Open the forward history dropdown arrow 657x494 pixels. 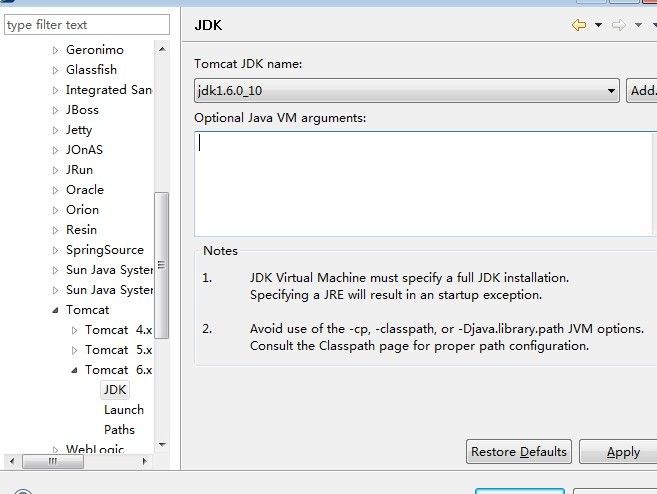pyautogui.click(x=638, y=25)
